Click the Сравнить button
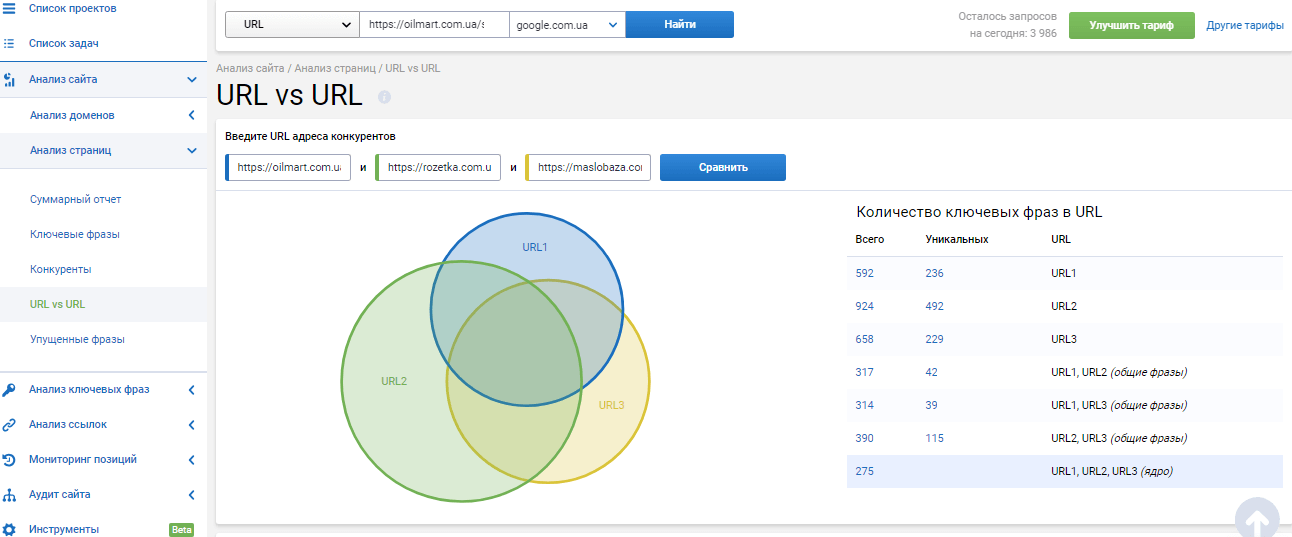Viewport: 1292px width, 537px height. click(x=722, y=168)
